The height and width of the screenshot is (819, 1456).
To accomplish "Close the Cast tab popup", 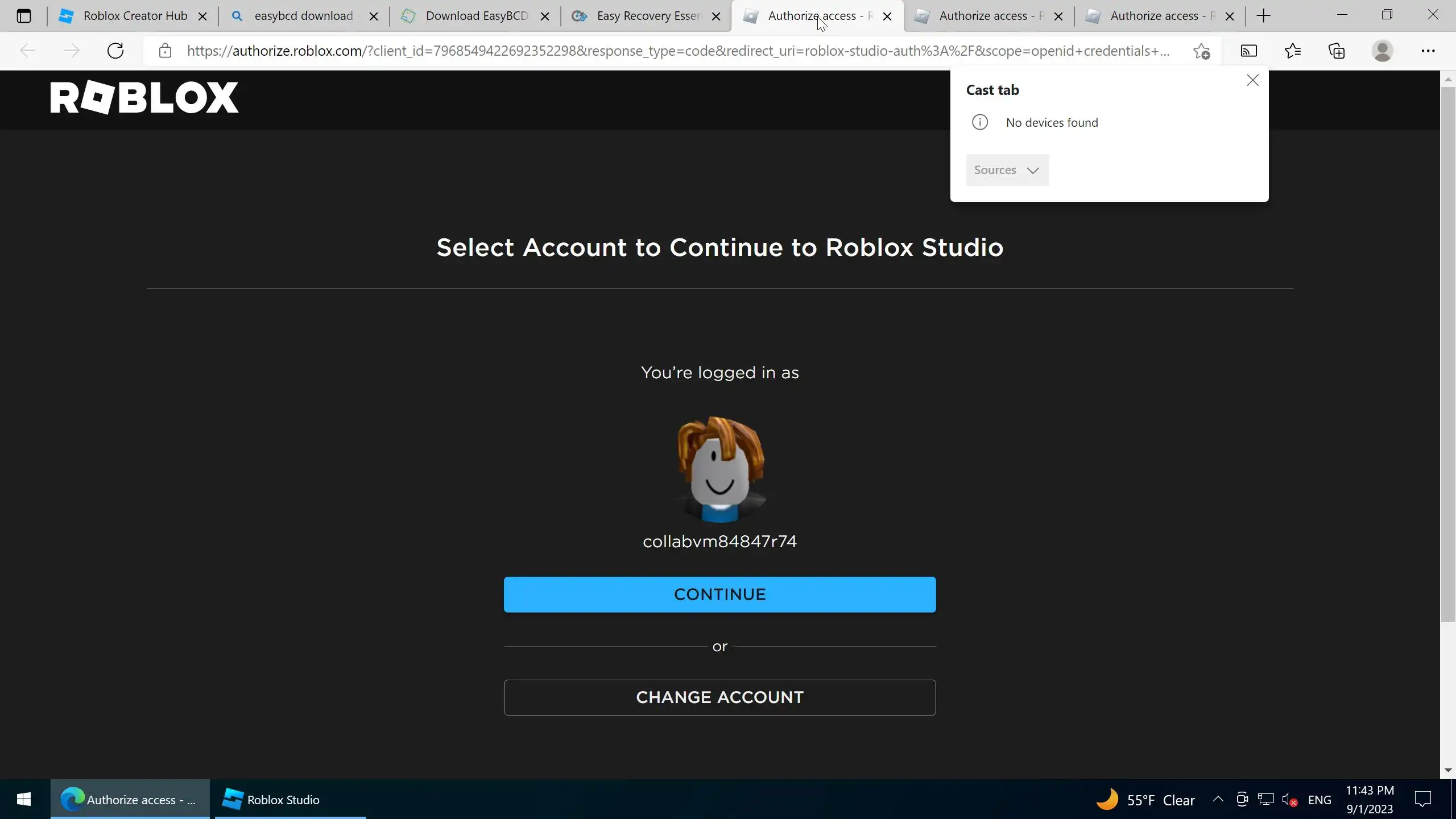I will (1252, 80).
